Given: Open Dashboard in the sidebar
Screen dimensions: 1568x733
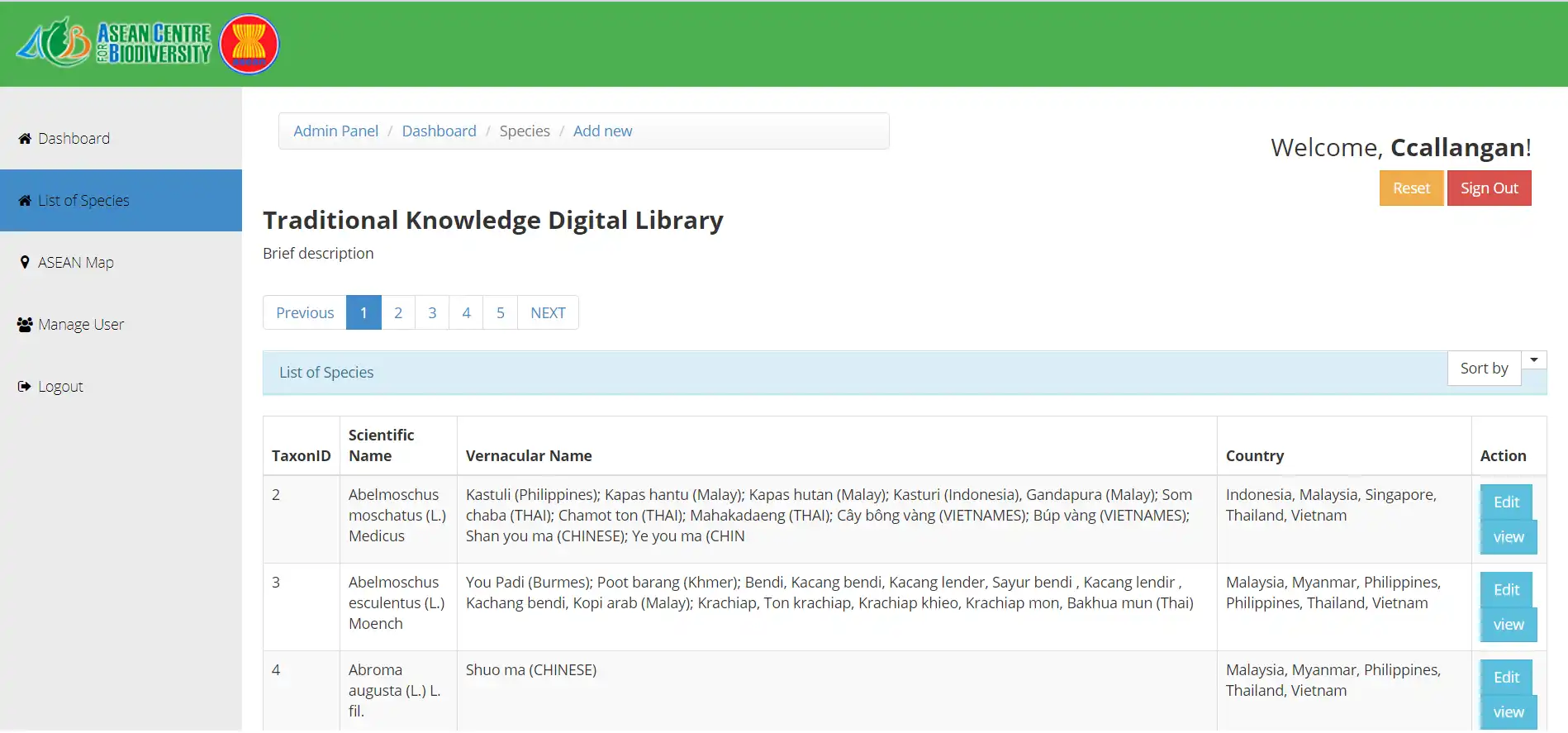Looking at the screenshot, I should click(x=121, y=138).
